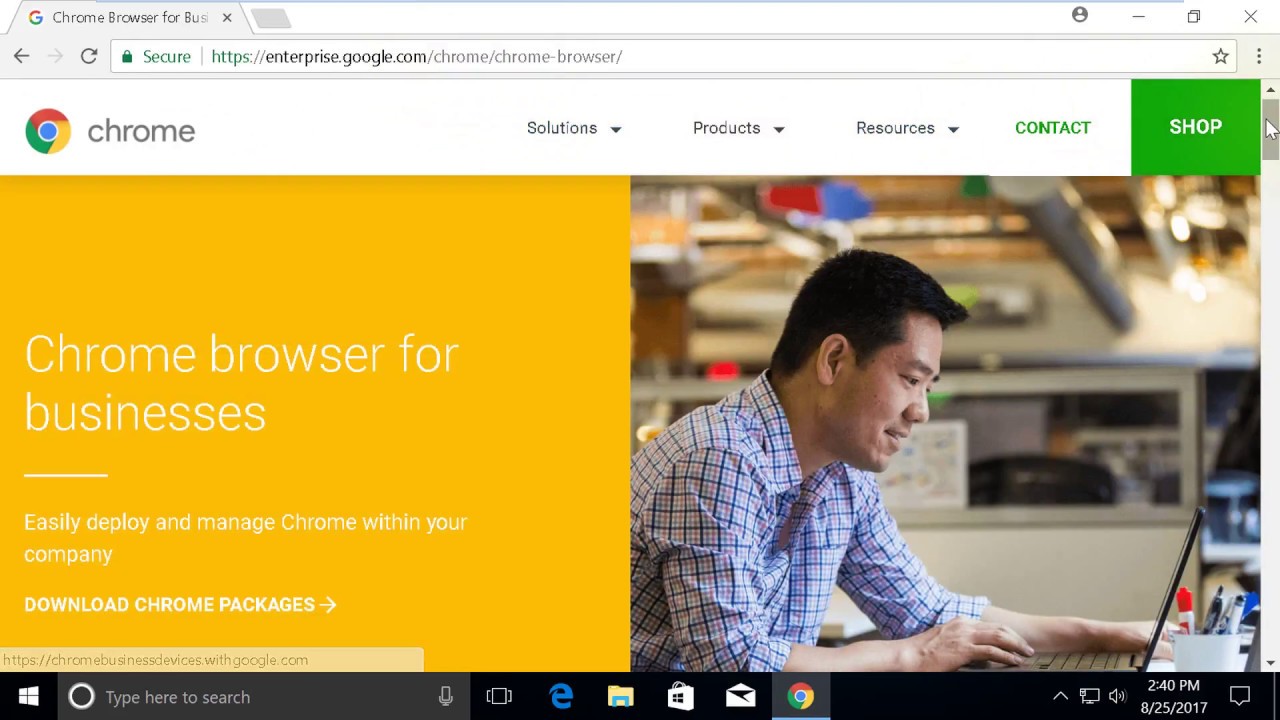The width and height of the screenshot is (1280, 720).
Task: Click the page scrollbar up arrow
Action: pyautogui.click(x=1270, y=89)
